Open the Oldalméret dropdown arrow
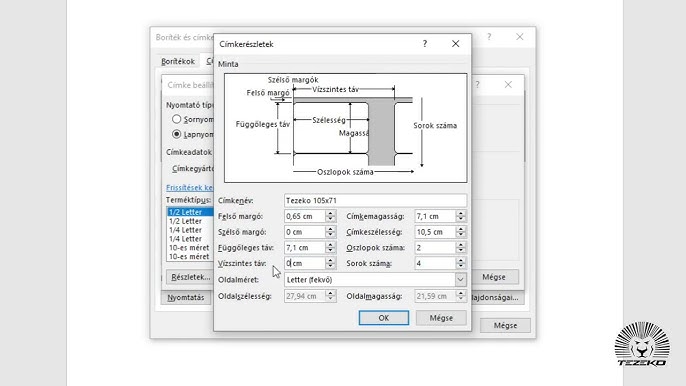Screen dimensions: 686x386 pos(461,280)
